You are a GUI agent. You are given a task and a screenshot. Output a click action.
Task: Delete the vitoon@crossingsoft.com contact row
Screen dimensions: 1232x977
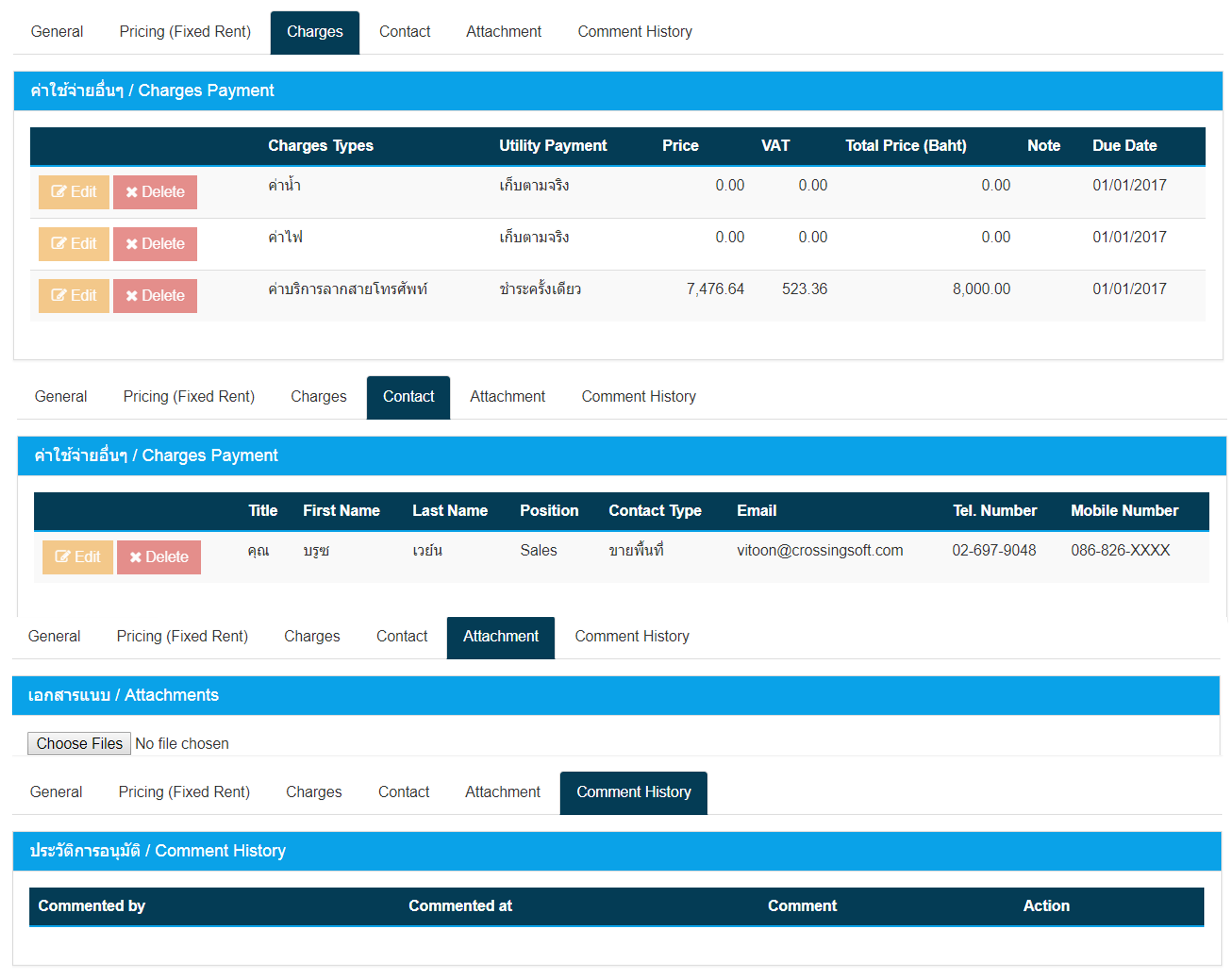[x=159, y=557]
